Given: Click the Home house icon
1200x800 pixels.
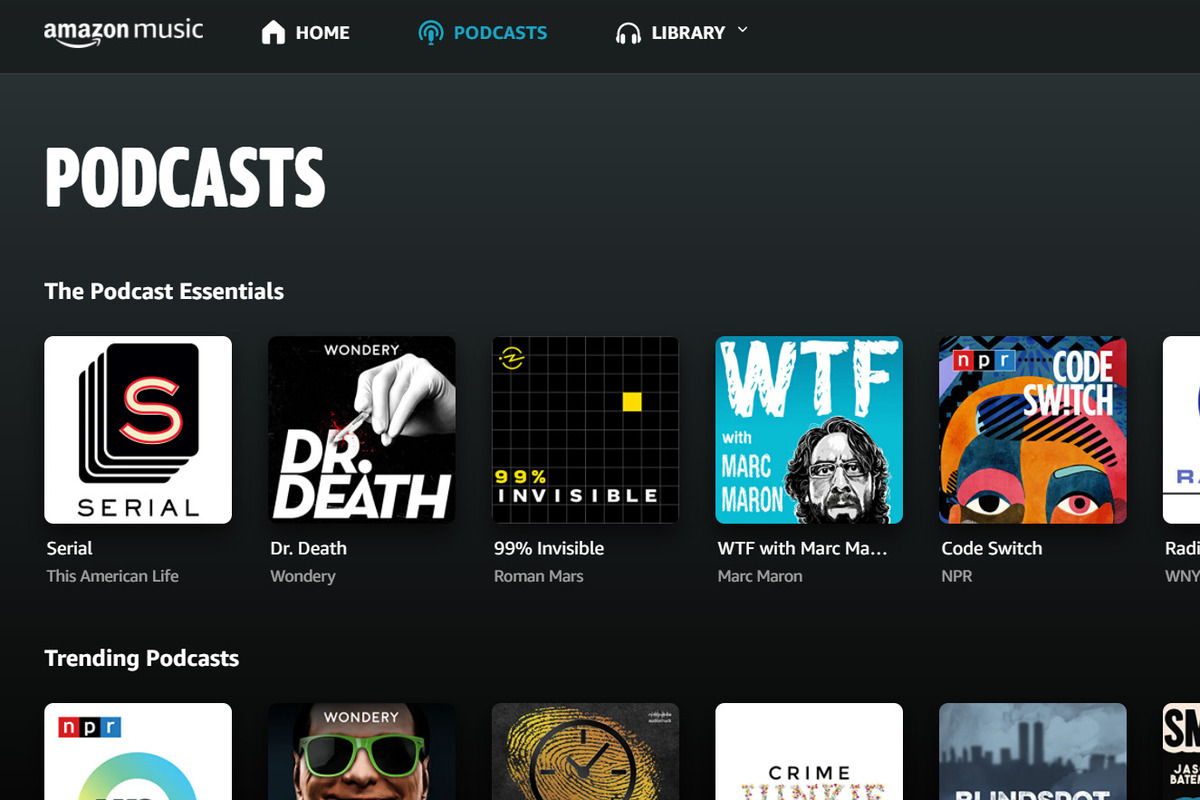Looking at the screenshot, I should click(x=271, y=31).
